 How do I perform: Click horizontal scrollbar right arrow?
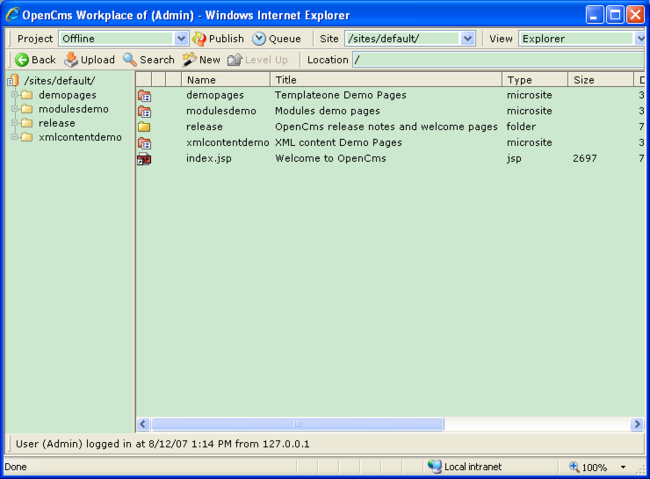tap(637, 424)
